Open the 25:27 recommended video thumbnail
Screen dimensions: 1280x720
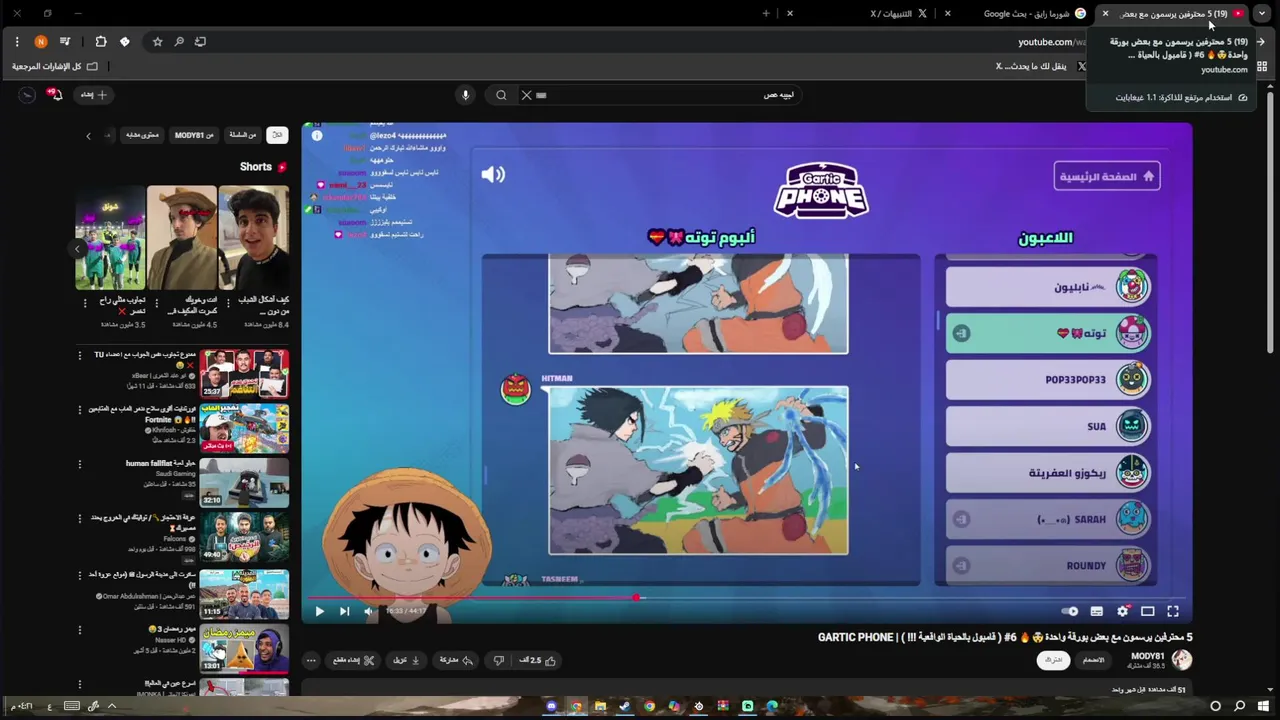(x=244, y=373)
